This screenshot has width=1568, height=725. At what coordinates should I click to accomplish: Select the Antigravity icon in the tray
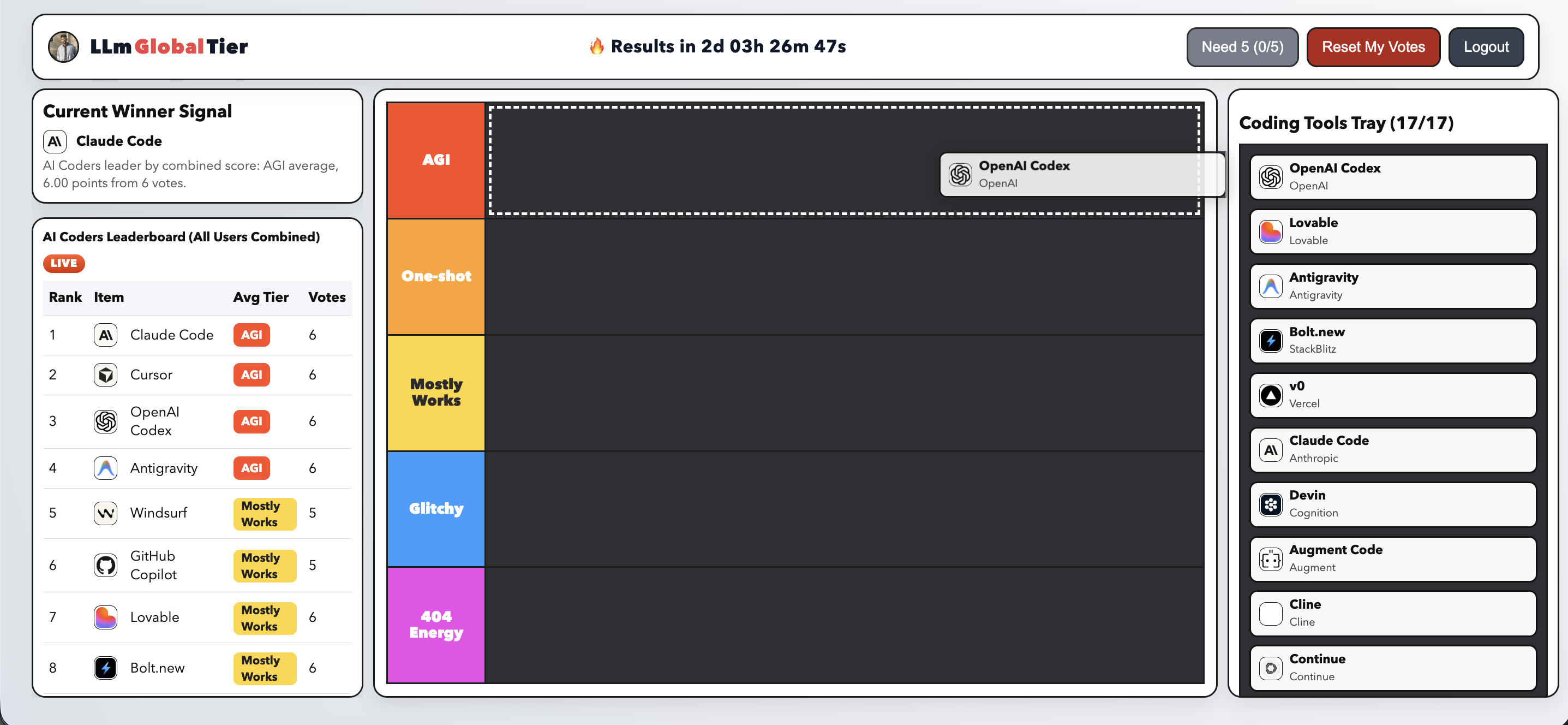click(x=1271, y=287)
